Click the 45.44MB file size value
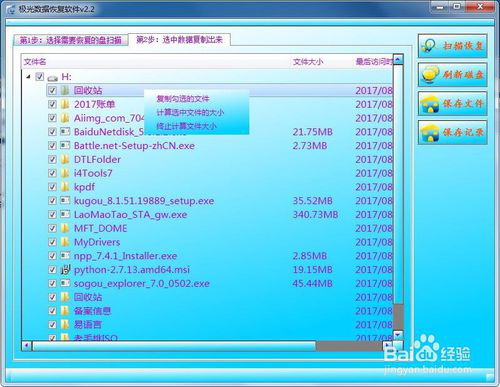The width and height of the screenshot is (500, 387). pos(313,283)
